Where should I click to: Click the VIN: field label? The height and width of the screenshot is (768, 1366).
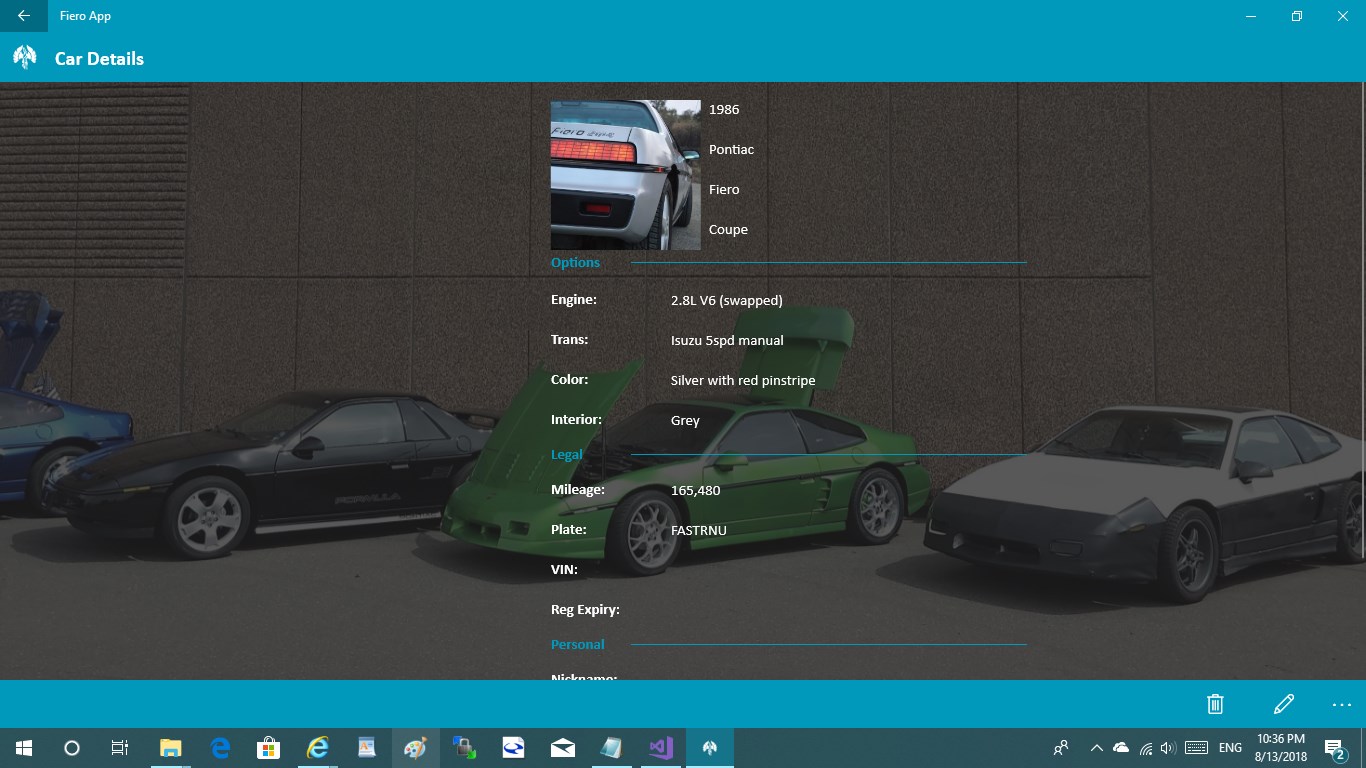[x=565, y=569]
